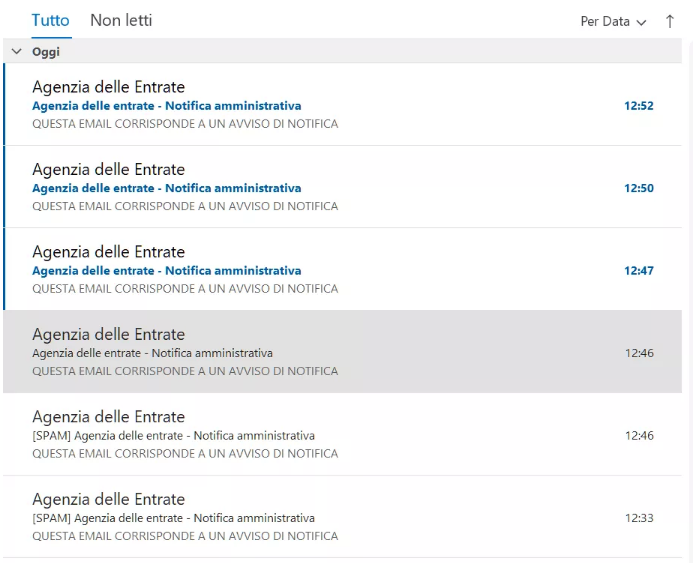The image size is (698, 563).
Task: Open the Per Data sort dropdown
Action: click(x=613, y=21)
